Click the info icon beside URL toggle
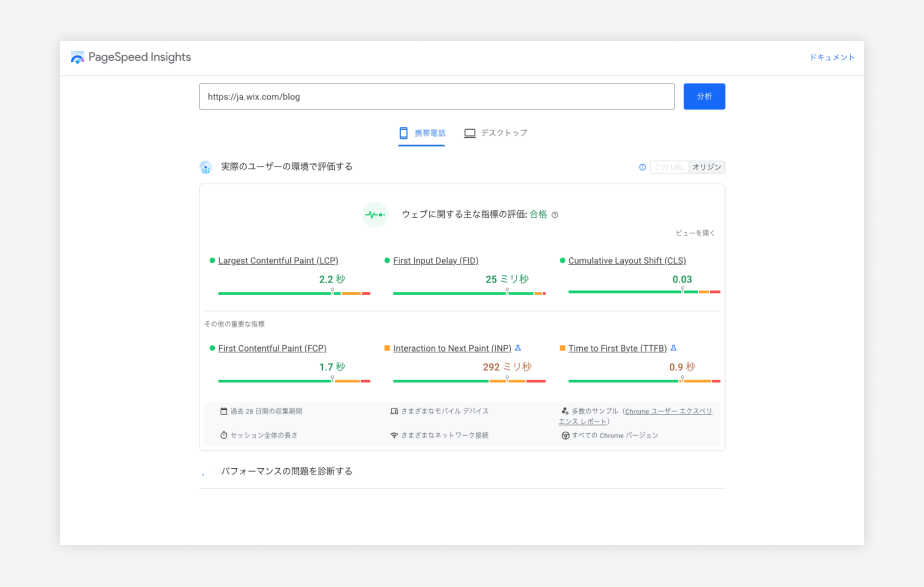The image size is (924, 587). [642, 167]
